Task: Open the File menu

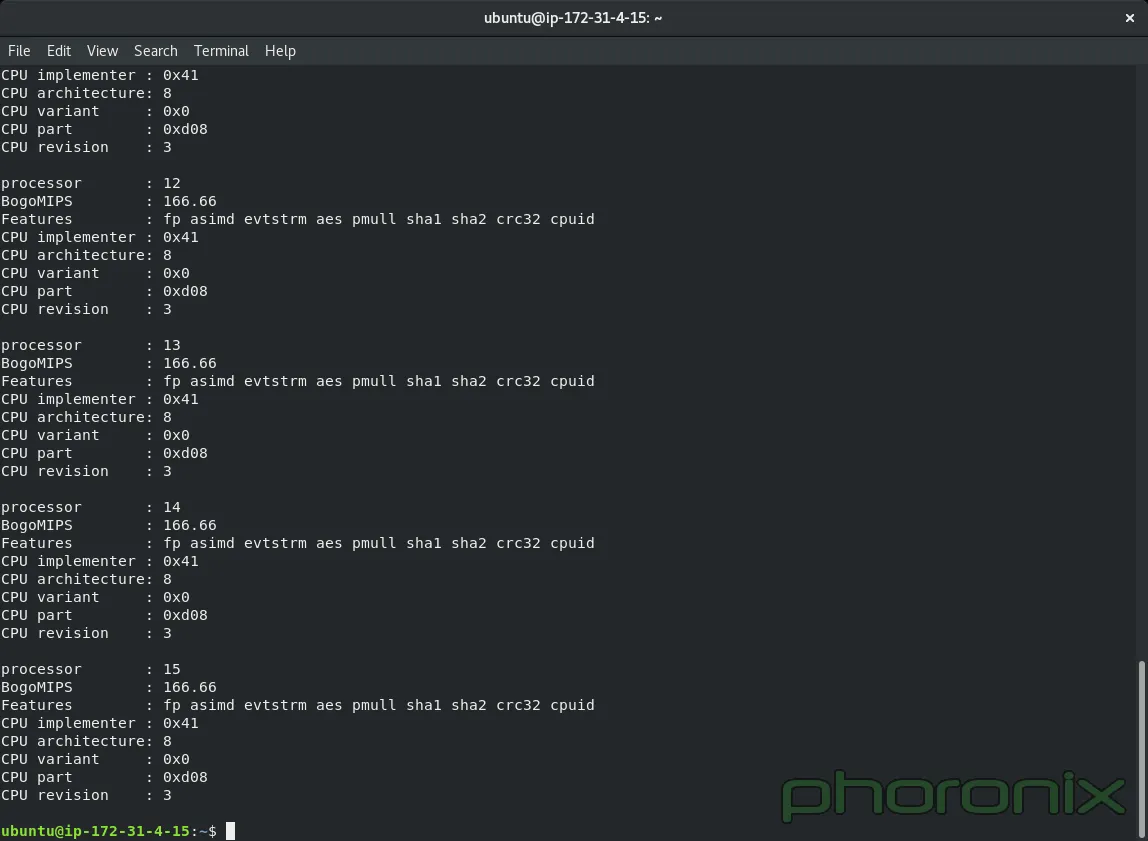Action: click(x=18, y=51)
